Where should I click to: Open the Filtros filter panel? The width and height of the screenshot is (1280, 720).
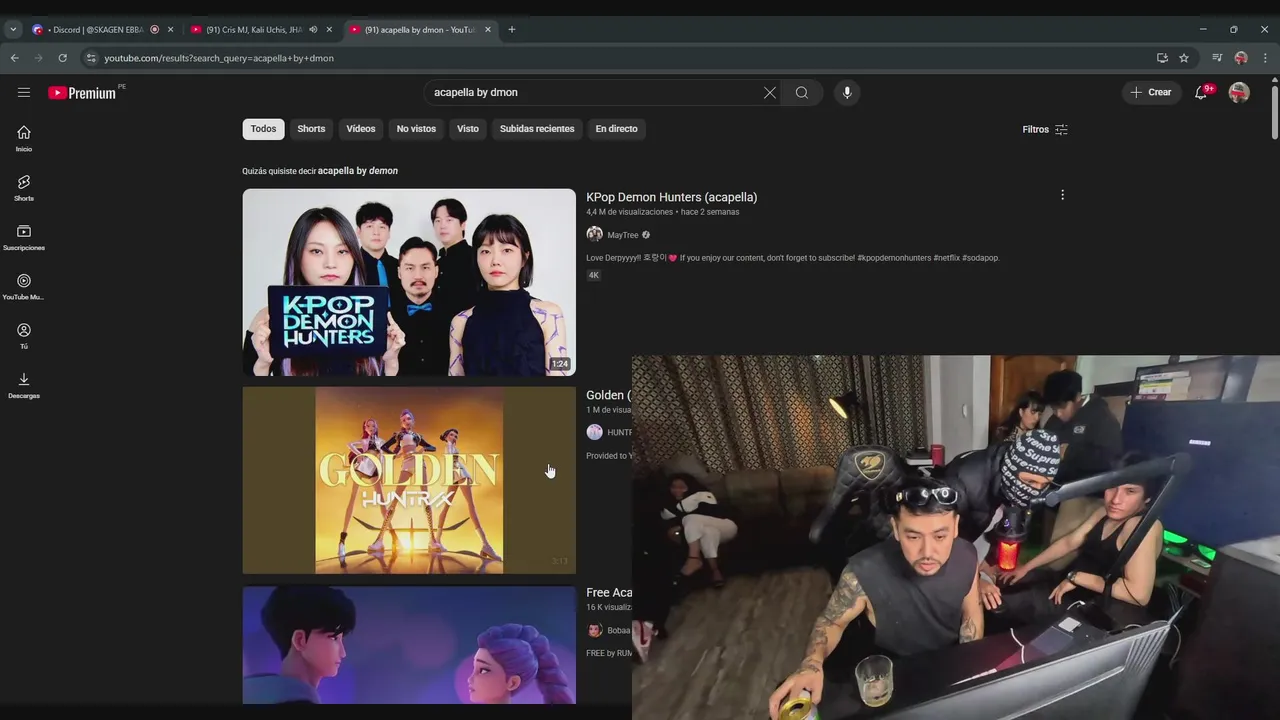[x=1045, y=129]
